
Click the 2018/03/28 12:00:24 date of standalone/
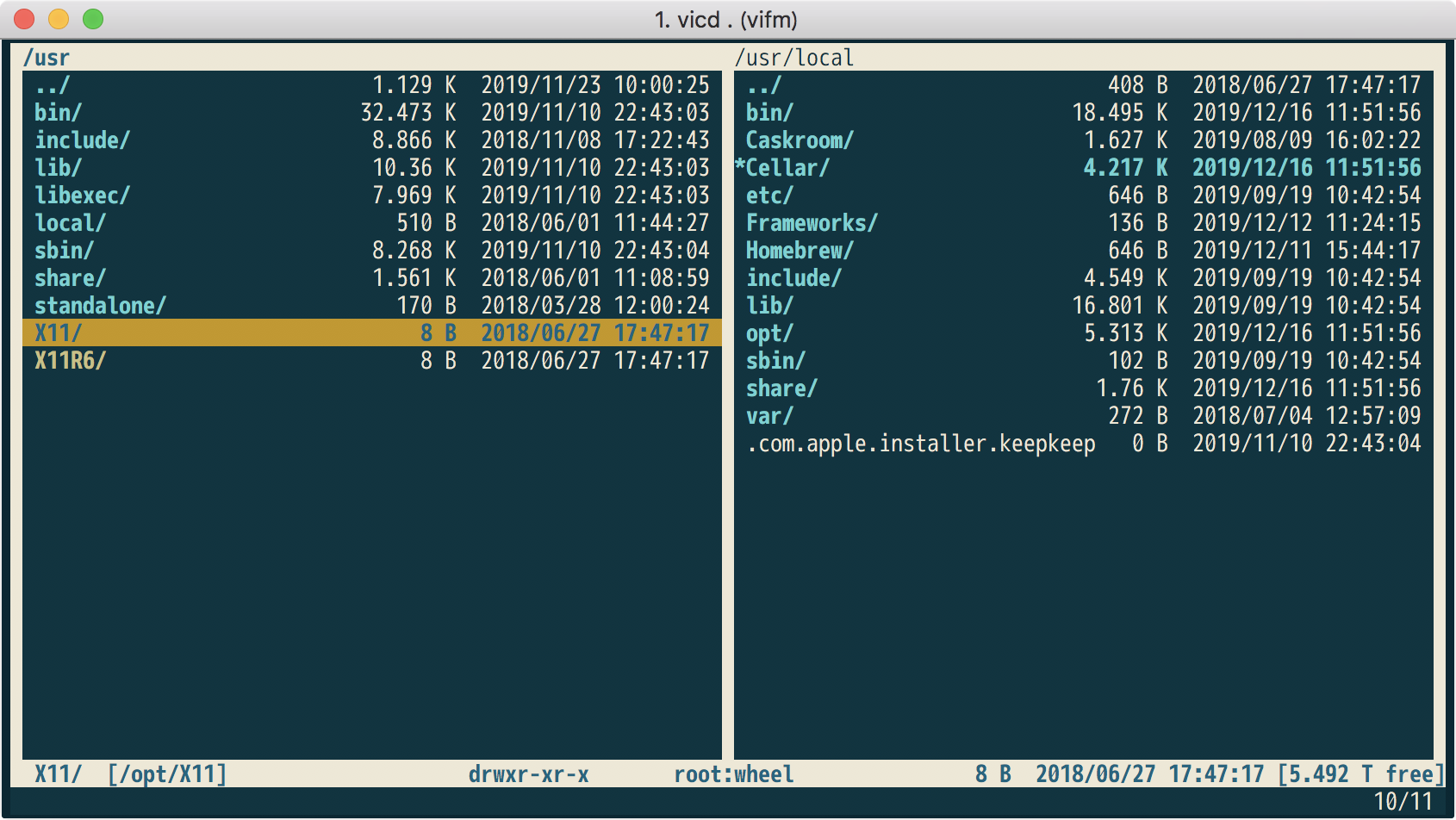[595, 306]
